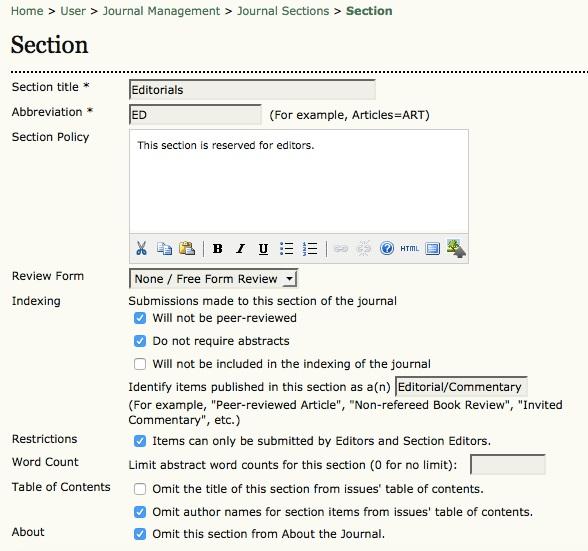This screenshot has height=551, width=588.
Task: Insert a numbered list in Section Policy
Action: click(x=310, y=248)
